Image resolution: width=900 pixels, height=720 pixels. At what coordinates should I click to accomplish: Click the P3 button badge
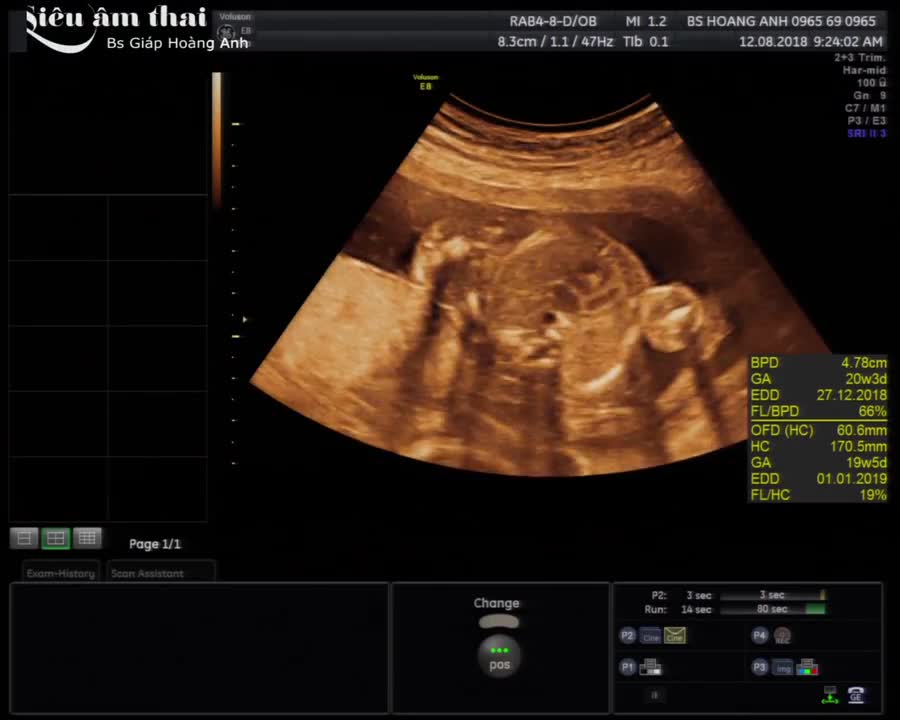(x=759, y=667)
